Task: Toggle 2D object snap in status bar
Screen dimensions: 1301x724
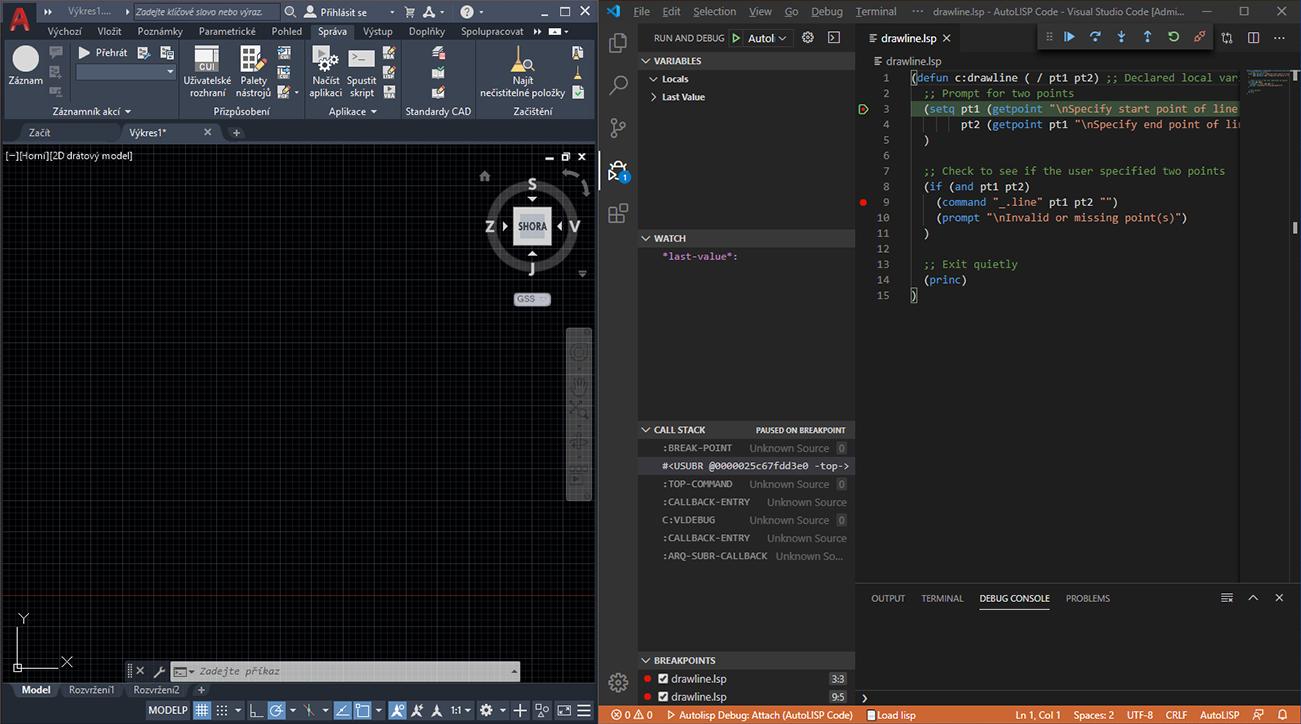Action: click(x=362, y=710)
